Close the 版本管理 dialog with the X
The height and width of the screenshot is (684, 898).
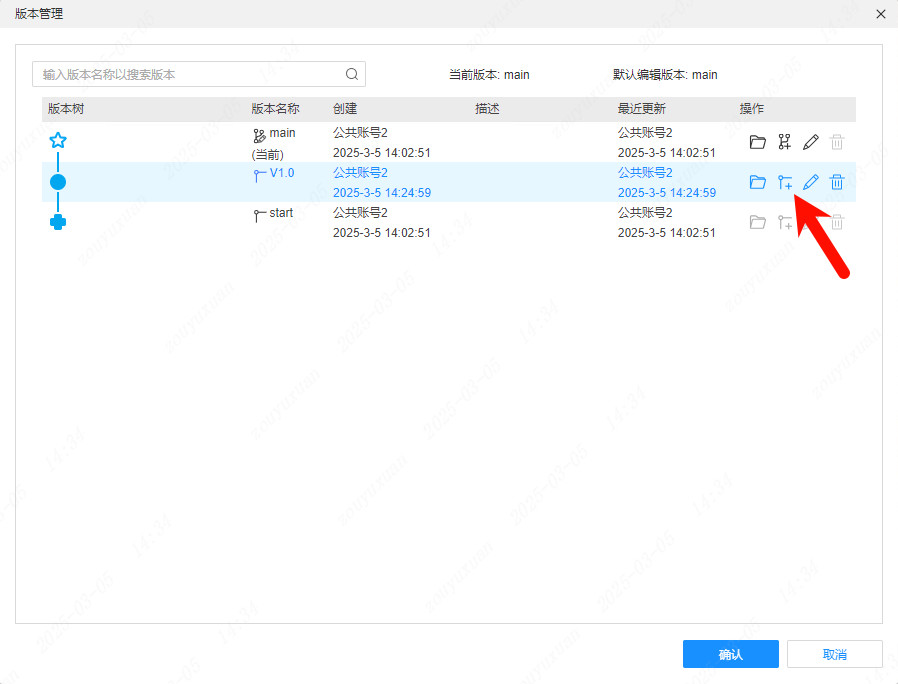point(879,14)
